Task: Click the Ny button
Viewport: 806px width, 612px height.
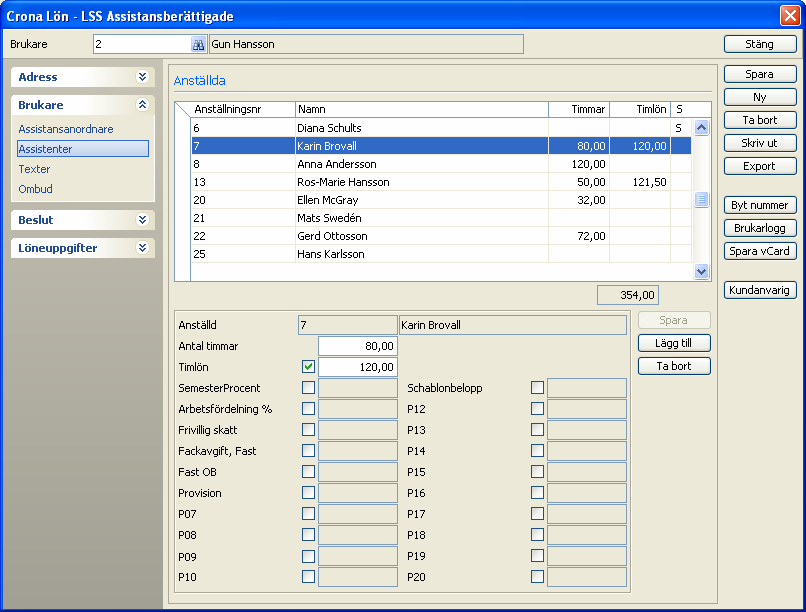Action: (760, 97)
